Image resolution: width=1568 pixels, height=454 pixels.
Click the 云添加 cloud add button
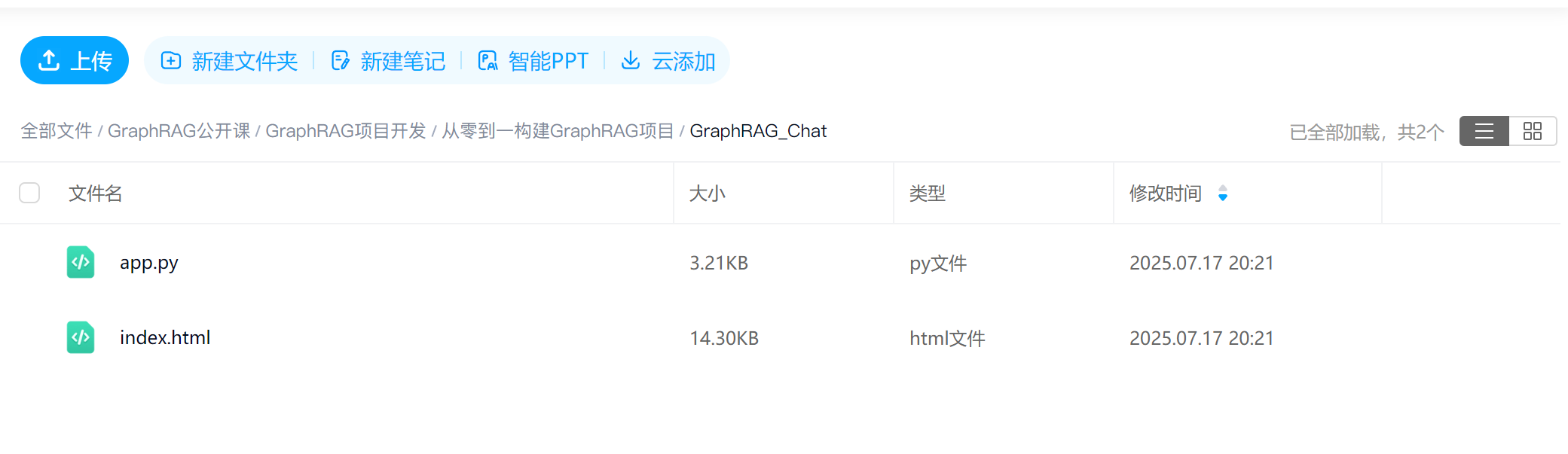coord(668,61)
